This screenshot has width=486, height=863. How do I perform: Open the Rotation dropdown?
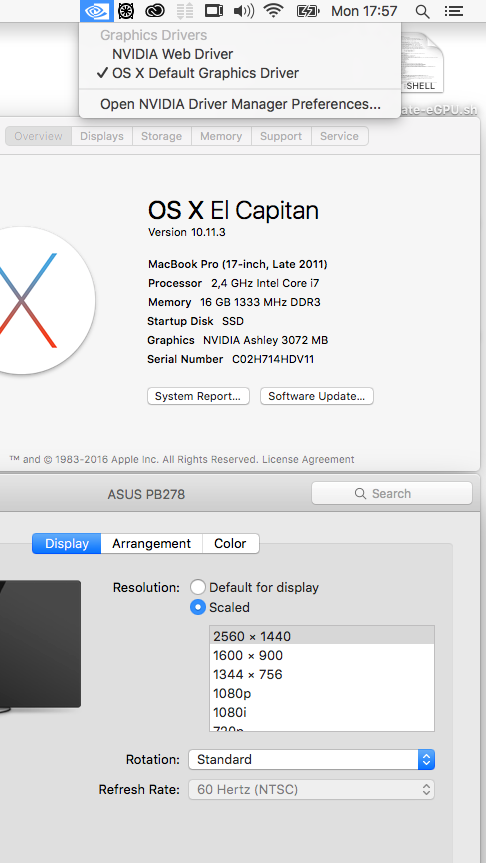click(x=312, y=760)
